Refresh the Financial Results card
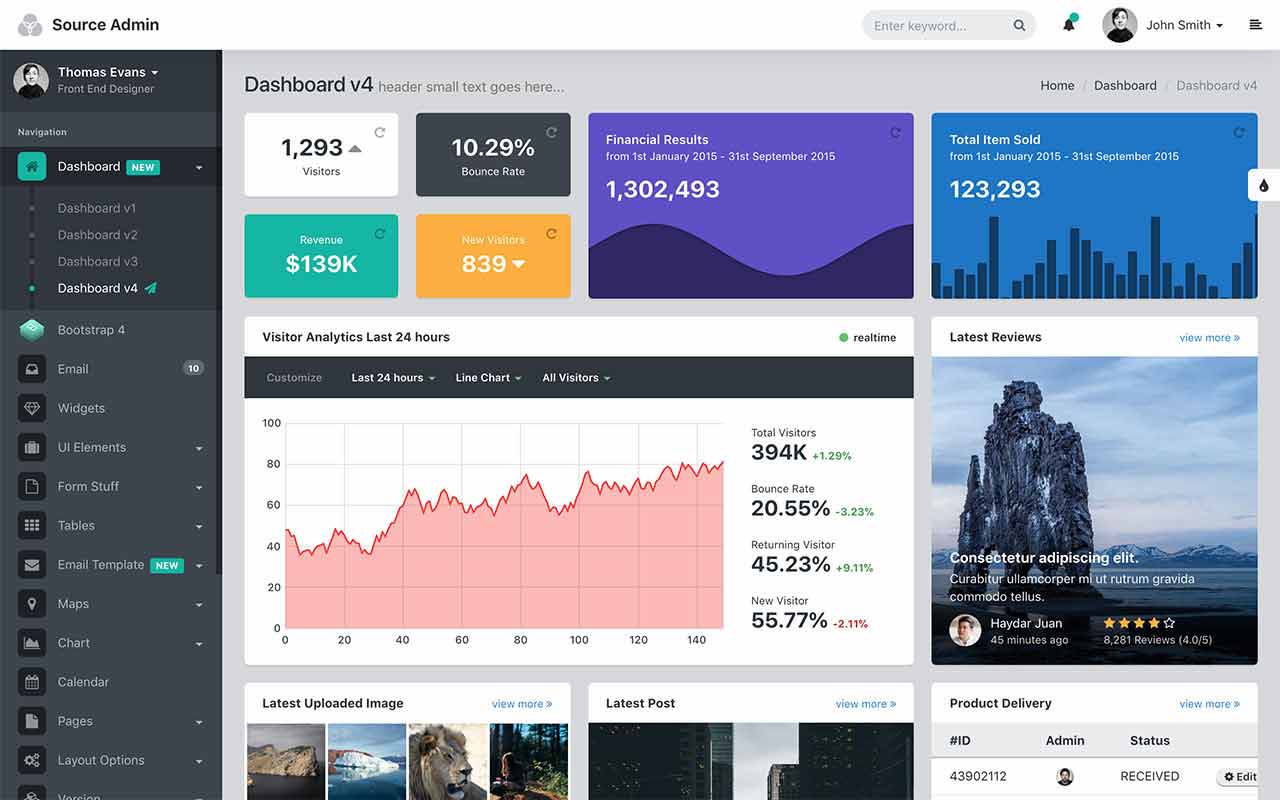1280x800 pixels. (x=895, y=132)
